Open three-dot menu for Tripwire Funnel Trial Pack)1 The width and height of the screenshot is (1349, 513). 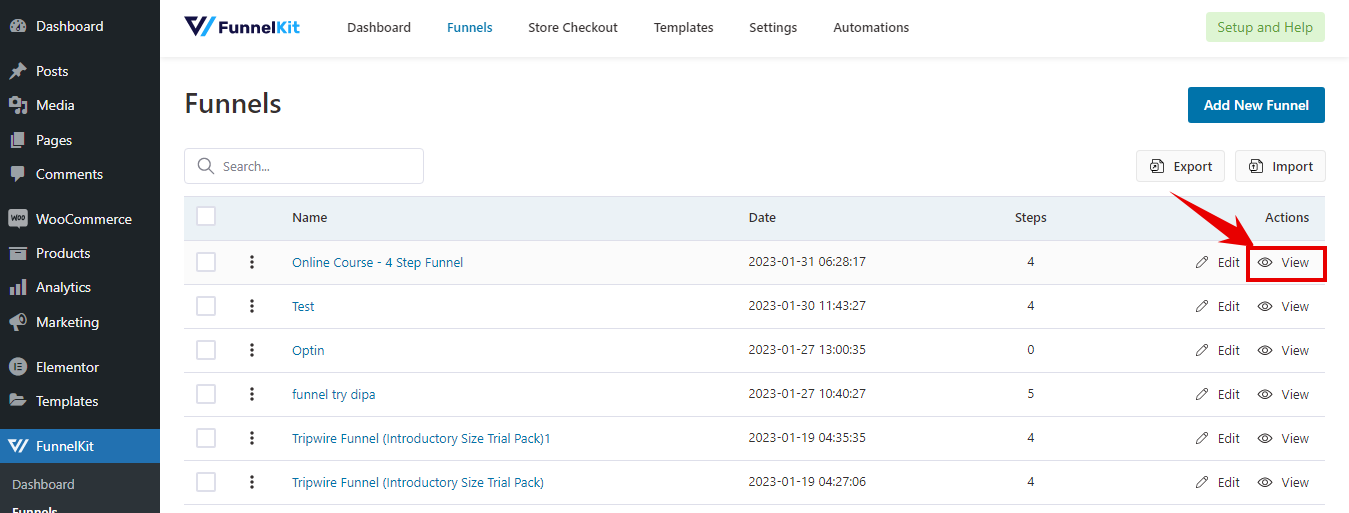pos(252,438)
